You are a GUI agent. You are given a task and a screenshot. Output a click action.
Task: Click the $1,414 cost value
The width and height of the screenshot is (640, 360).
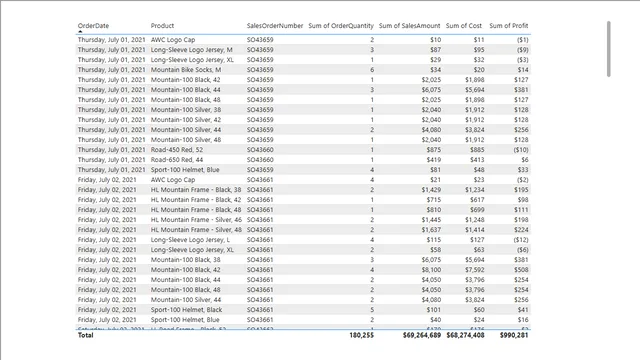click(x=474, y=230)
